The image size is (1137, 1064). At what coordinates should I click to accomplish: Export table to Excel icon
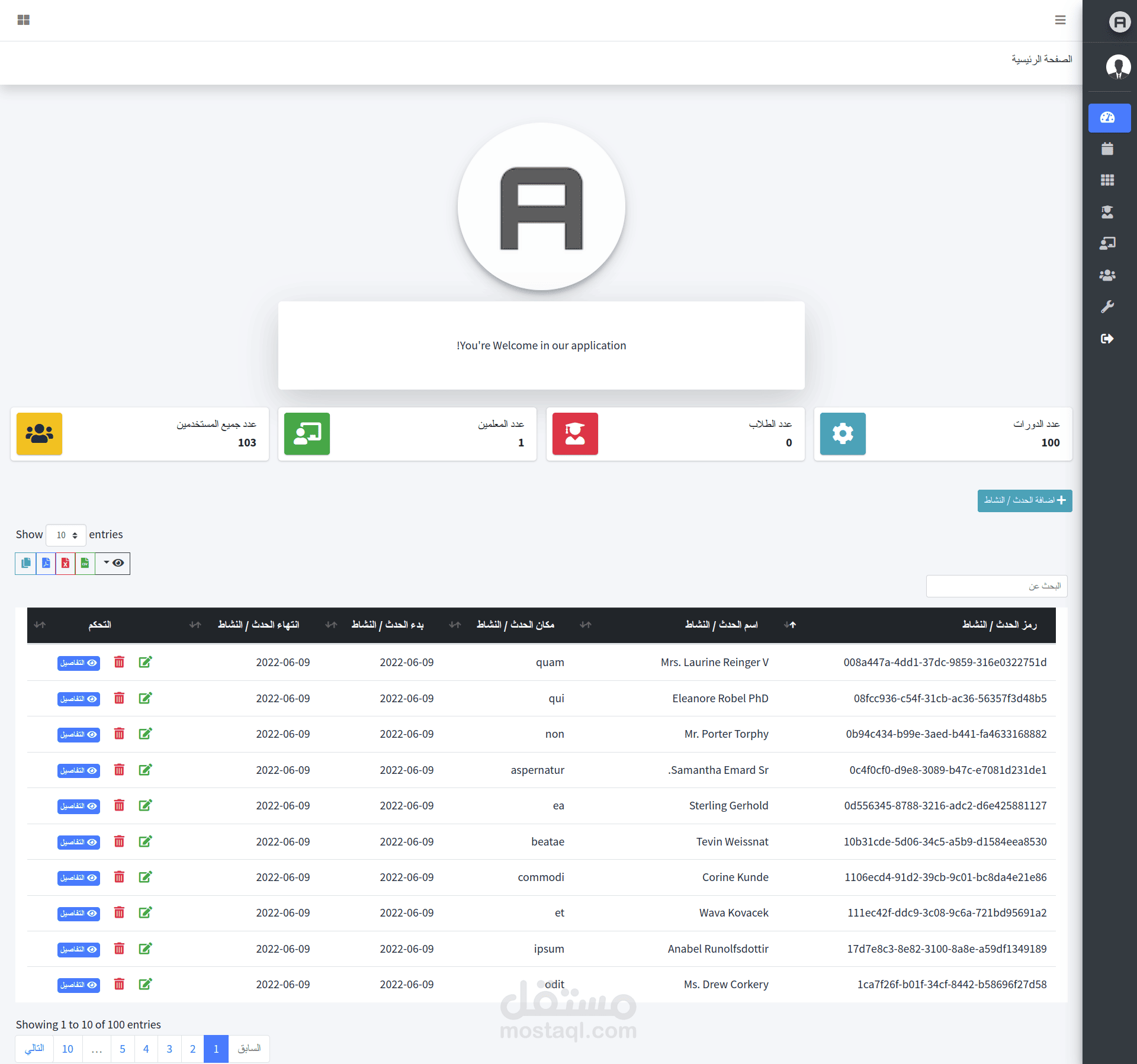click(x=65, y=563)
